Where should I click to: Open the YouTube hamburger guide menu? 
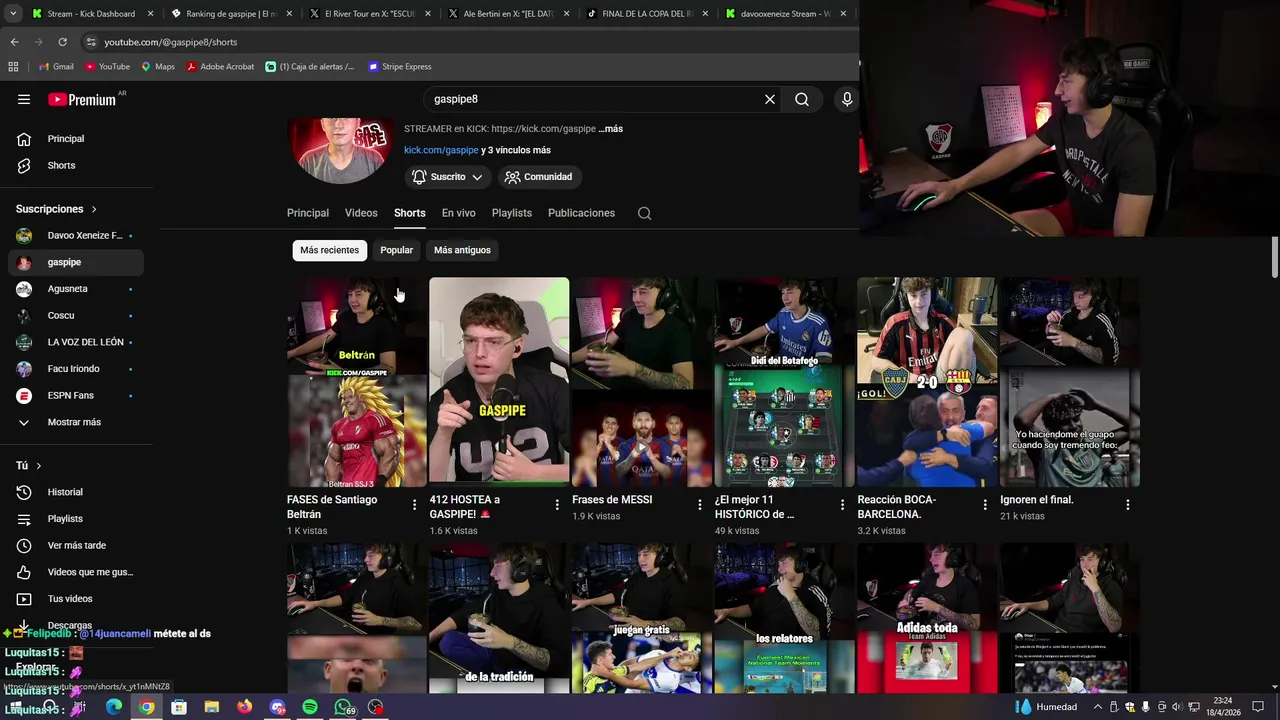pyautogui.click(x=24, y=99)
